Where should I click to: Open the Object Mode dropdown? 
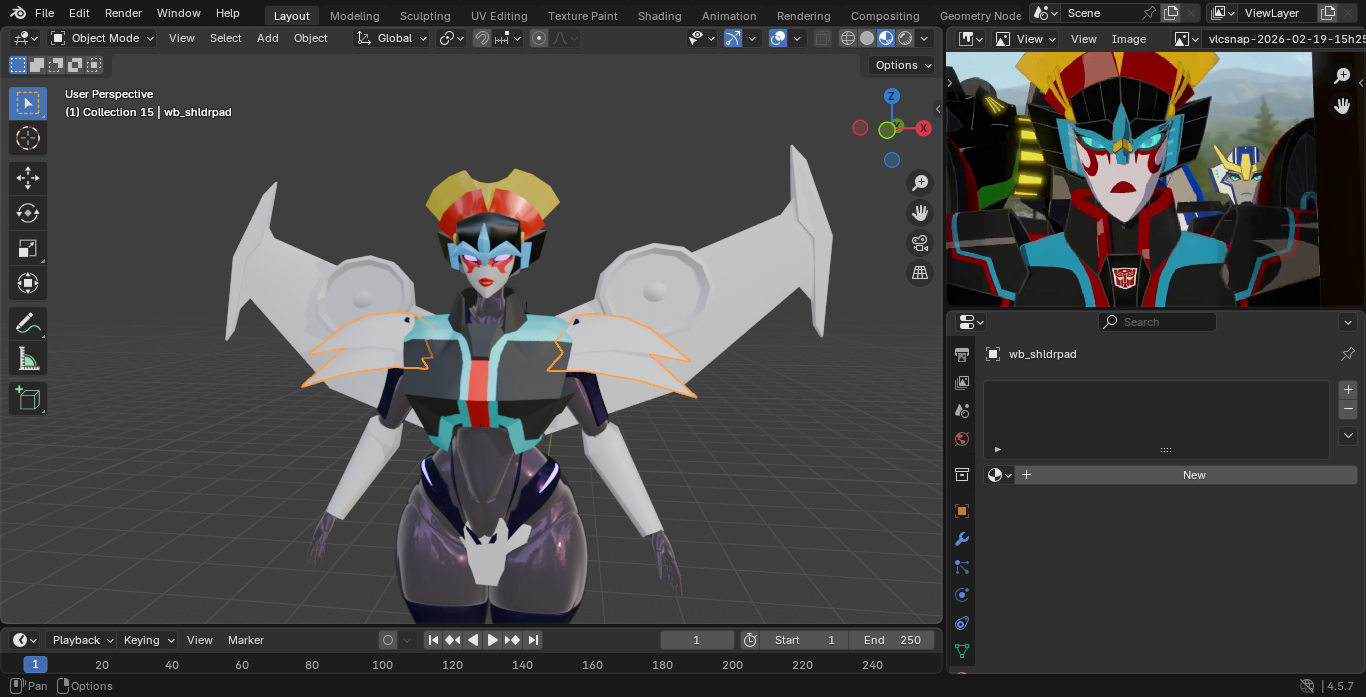point(102,38)
